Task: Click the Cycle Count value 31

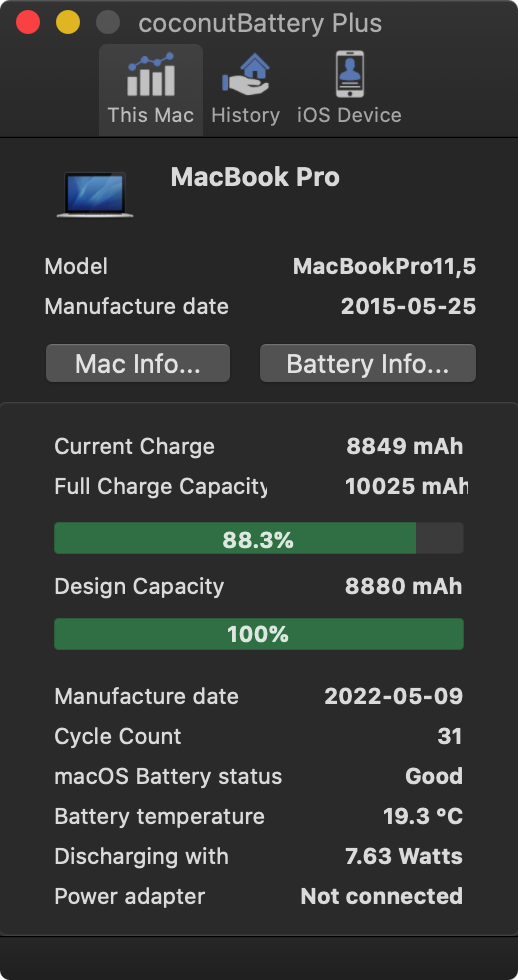Action: (x=450, y=736)
